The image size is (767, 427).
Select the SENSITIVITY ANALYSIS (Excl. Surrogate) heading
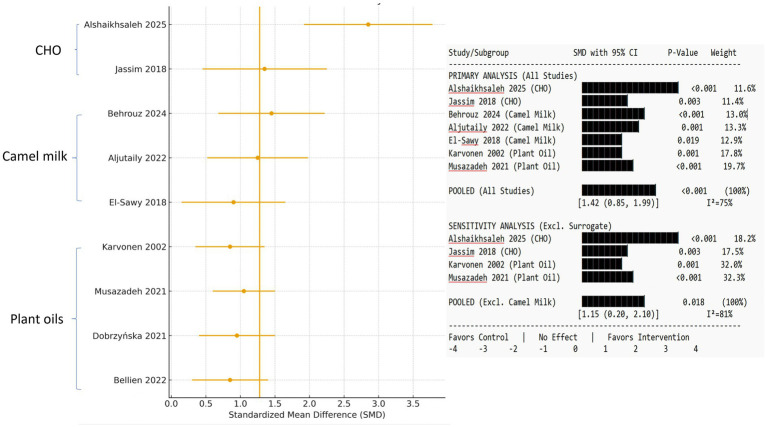[x=530, y=226]
